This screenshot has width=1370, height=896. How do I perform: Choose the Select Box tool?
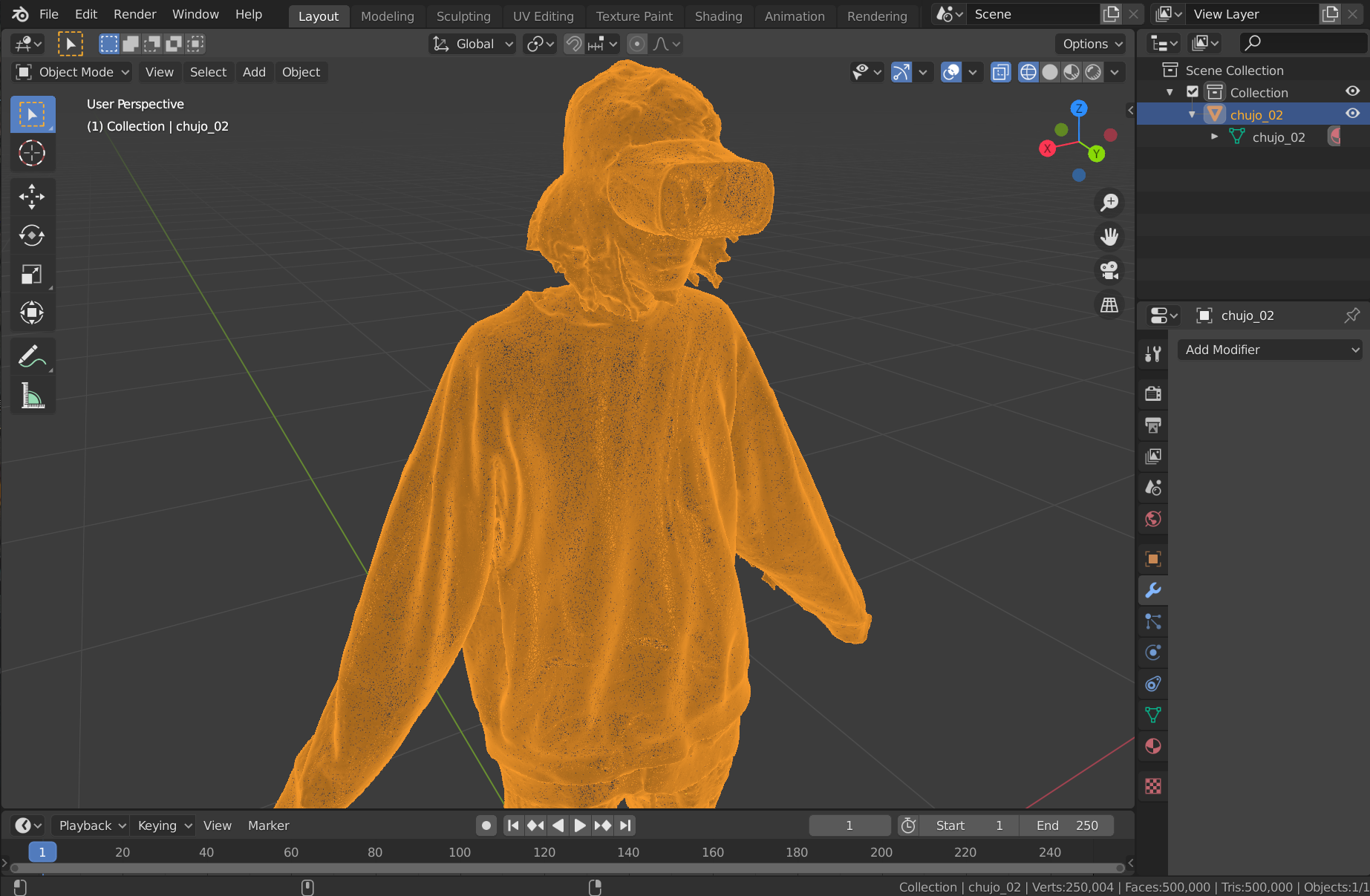[x=32, y=114]
